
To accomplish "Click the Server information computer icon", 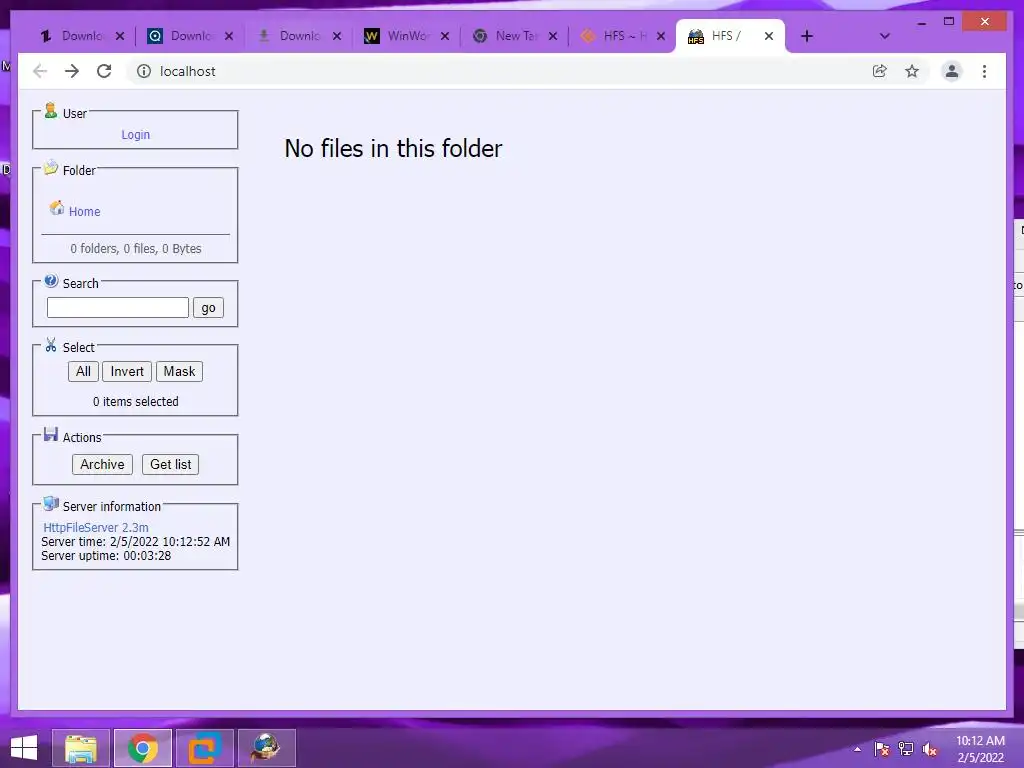I will tap(50, 504).
